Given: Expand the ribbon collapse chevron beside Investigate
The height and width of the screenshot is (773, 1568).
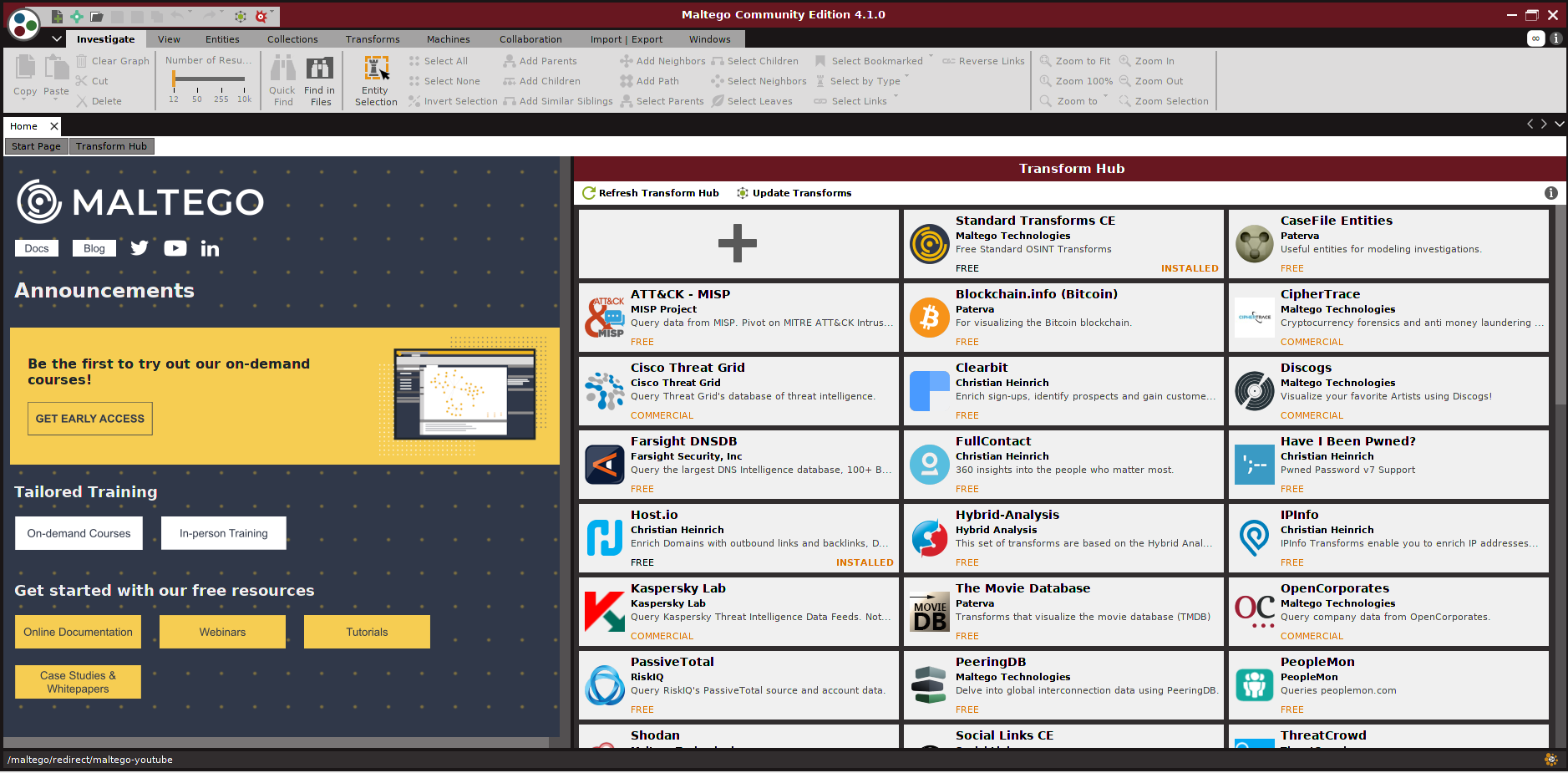Looking at the screenshot, I should tap(56, 38).
